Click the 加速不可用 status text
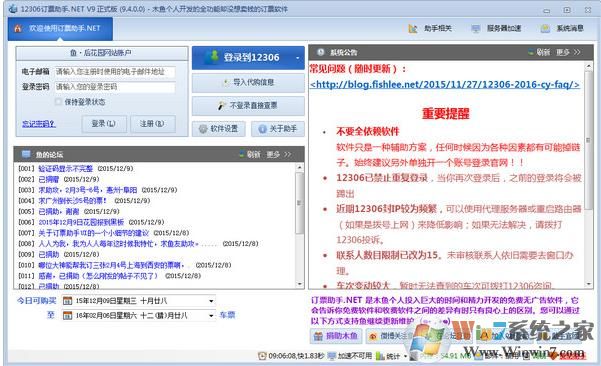Viewport: 601px width, 366px height. click(354, 356)
